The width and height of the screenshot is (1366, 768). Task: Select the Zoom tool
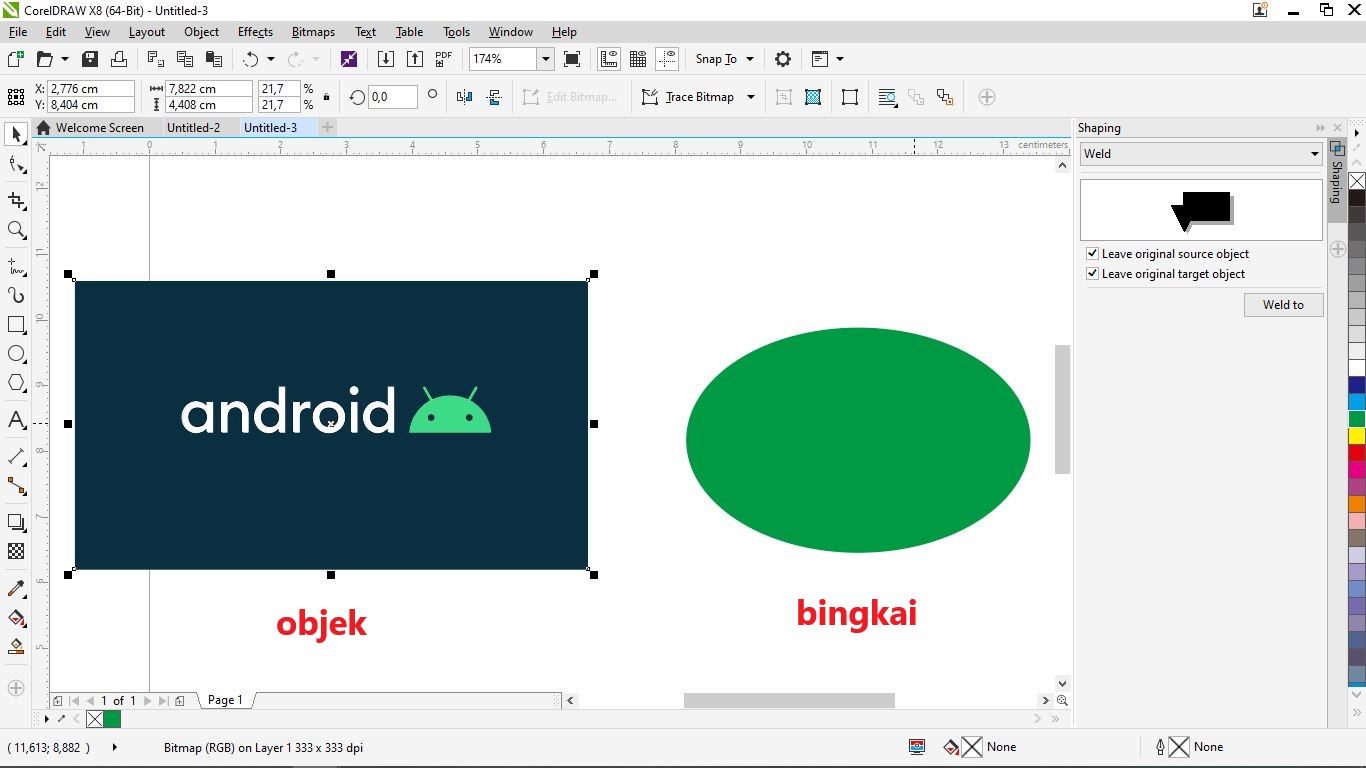pos(16,231)
